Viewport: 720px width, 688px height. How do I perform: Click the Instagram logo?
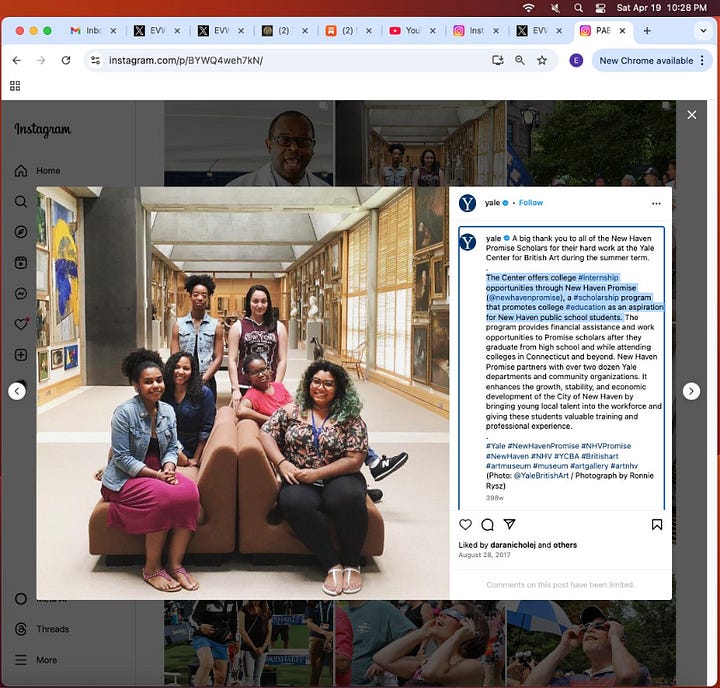(x=43, y=130)
